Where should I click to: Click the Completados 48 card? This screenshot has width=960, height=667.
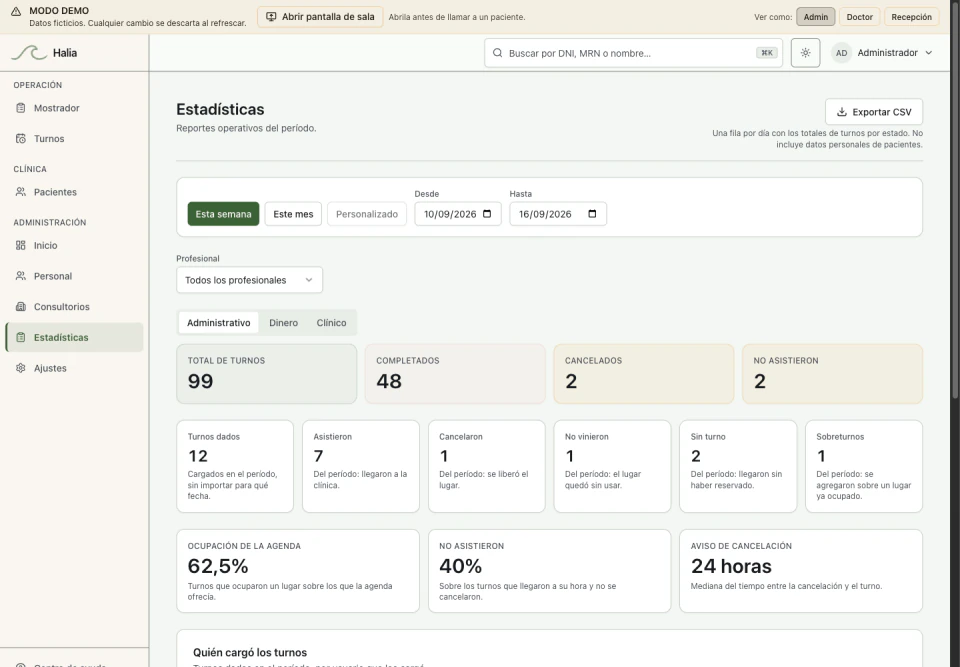pos(455,374)
